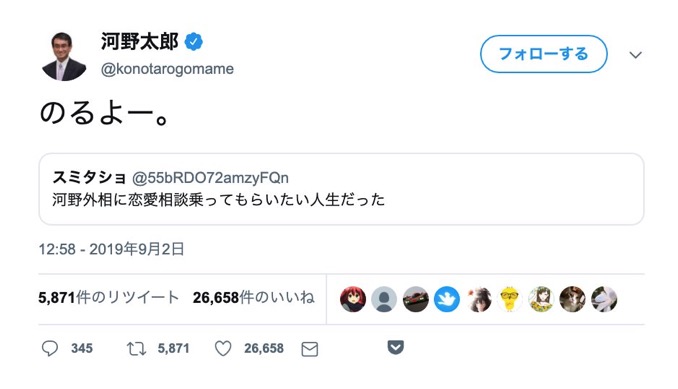Open the tweet options chevron dropdown
Image resolution: width=678 pixels, height=389 pixels.
635,55
